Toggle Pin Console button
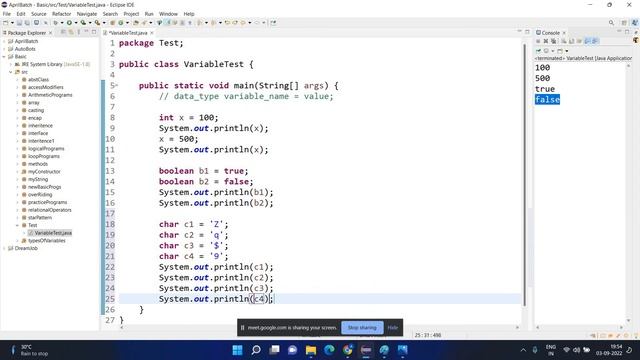The height and width of the screenshot is (360, 640). pos(538,51)
